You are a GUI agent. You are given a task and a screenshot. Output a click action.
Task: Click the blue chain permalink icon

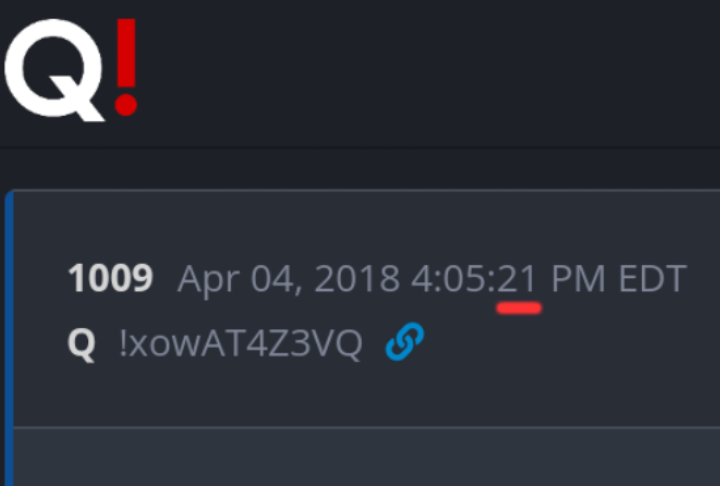[405, 341]
